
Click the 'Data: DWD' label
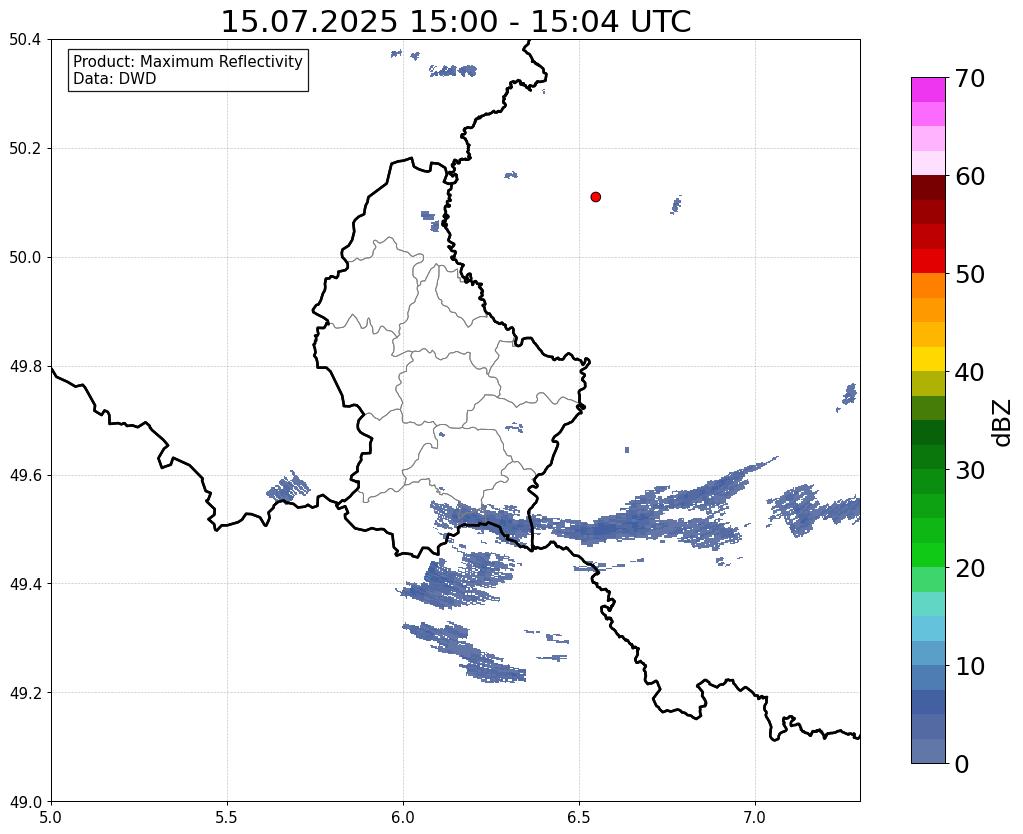point(115,78)
